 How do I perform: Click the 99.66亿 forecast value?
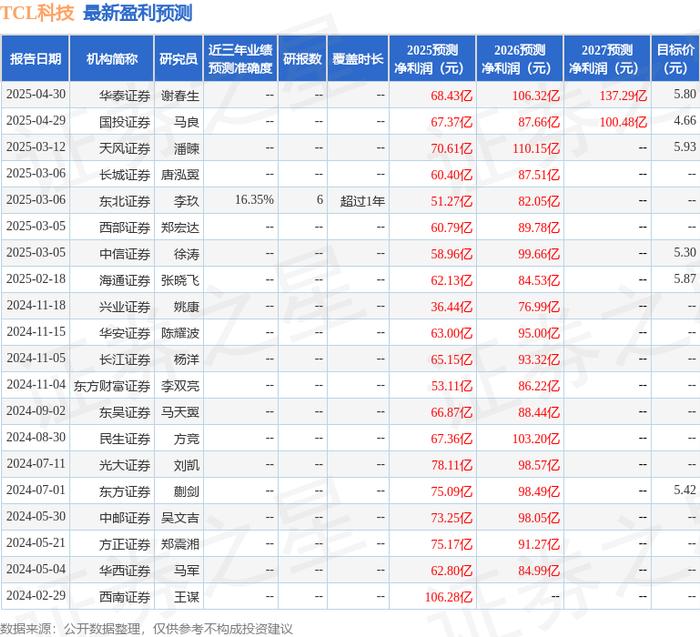pos(539,254)
